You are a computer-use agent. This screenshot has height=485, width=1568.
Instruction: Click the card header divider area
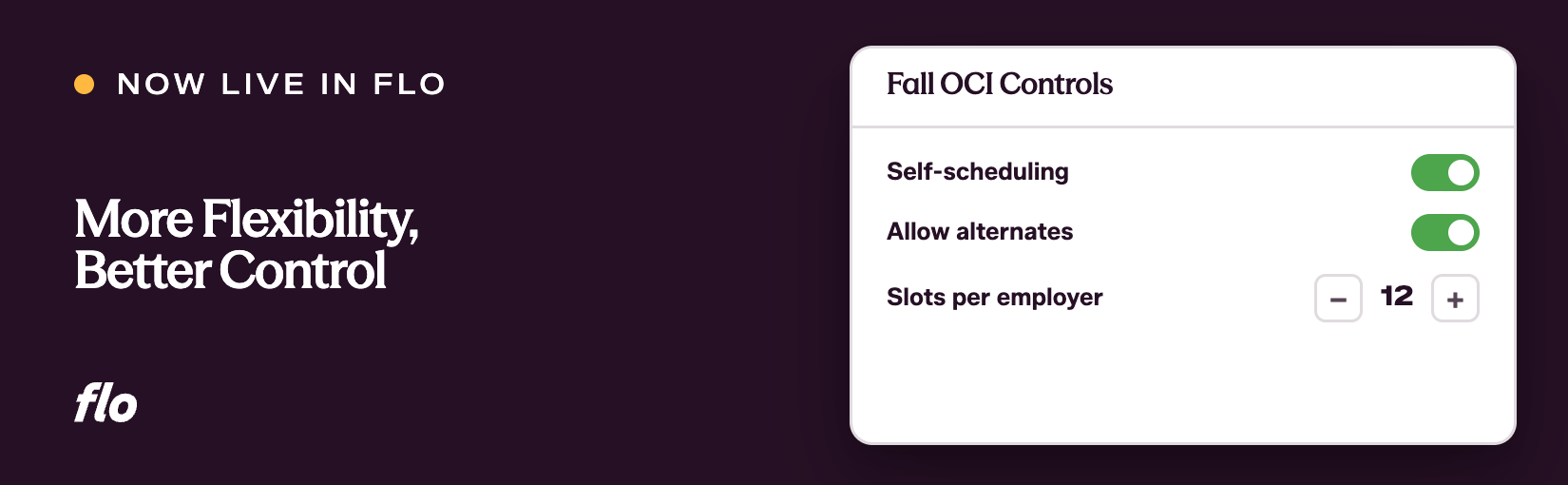[1183, 126]
